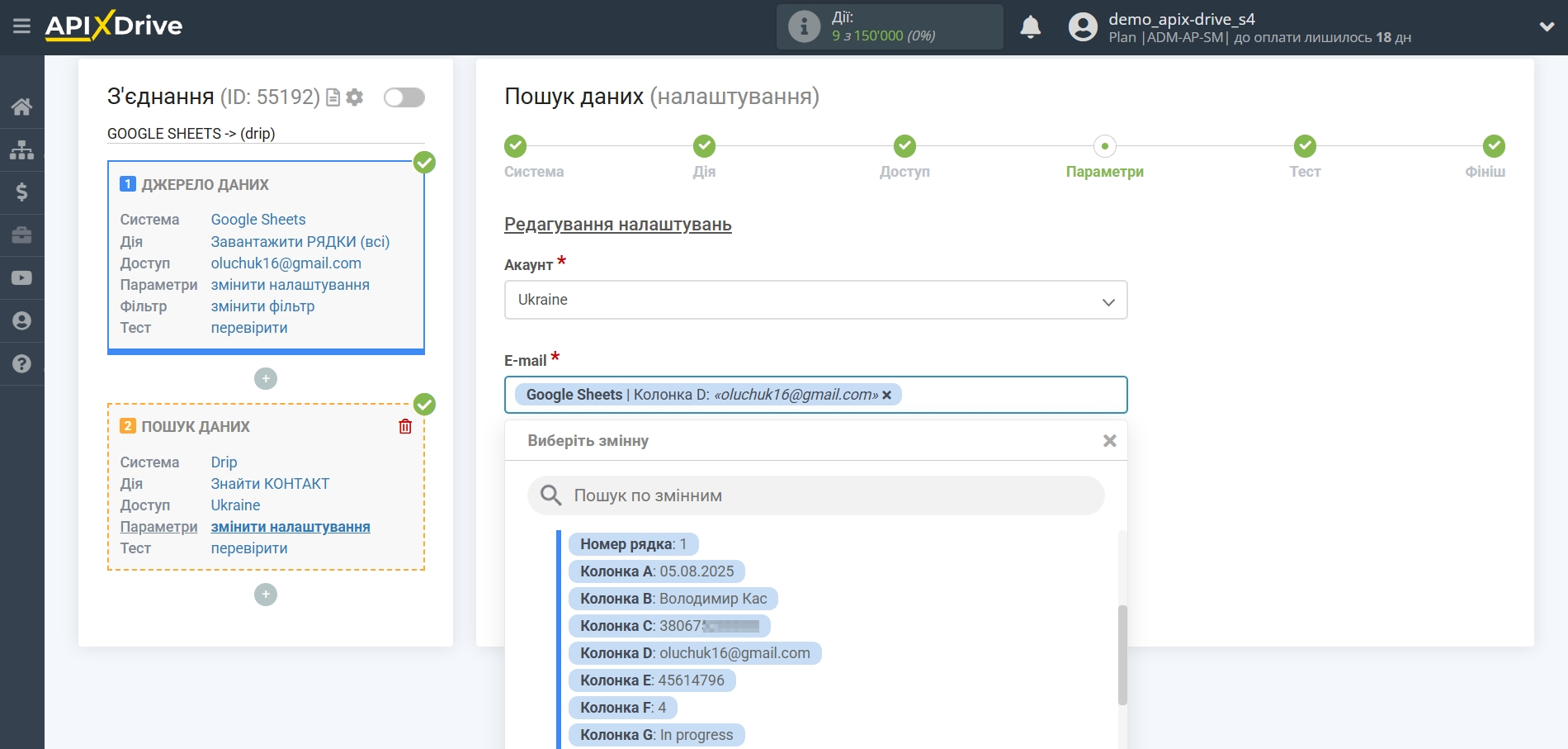
Task: Open the hamburger menu
Action: tap(22, 26)
